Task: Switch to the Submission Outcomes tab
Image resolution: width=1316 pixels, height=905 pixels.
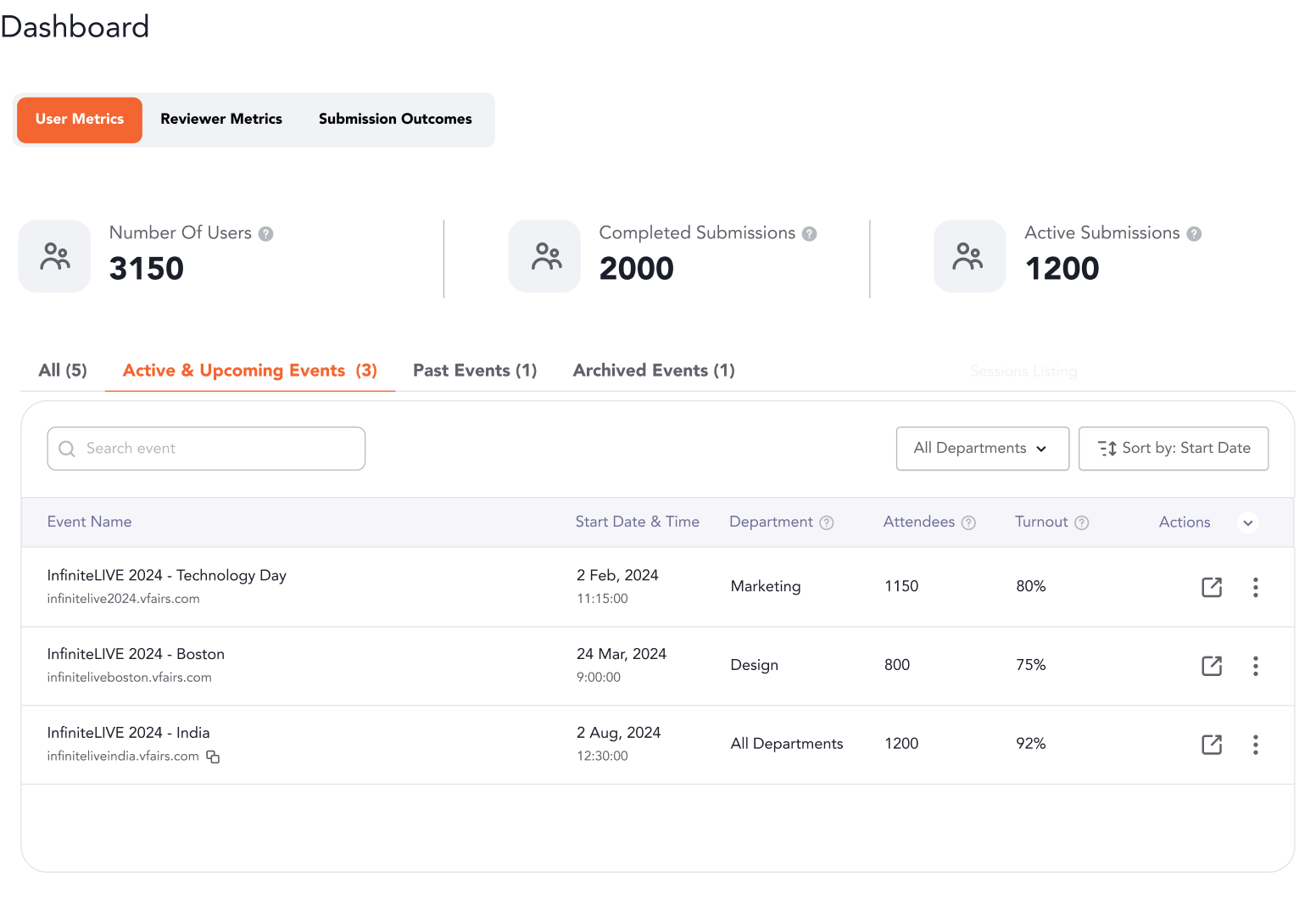Action: (395, 120)
